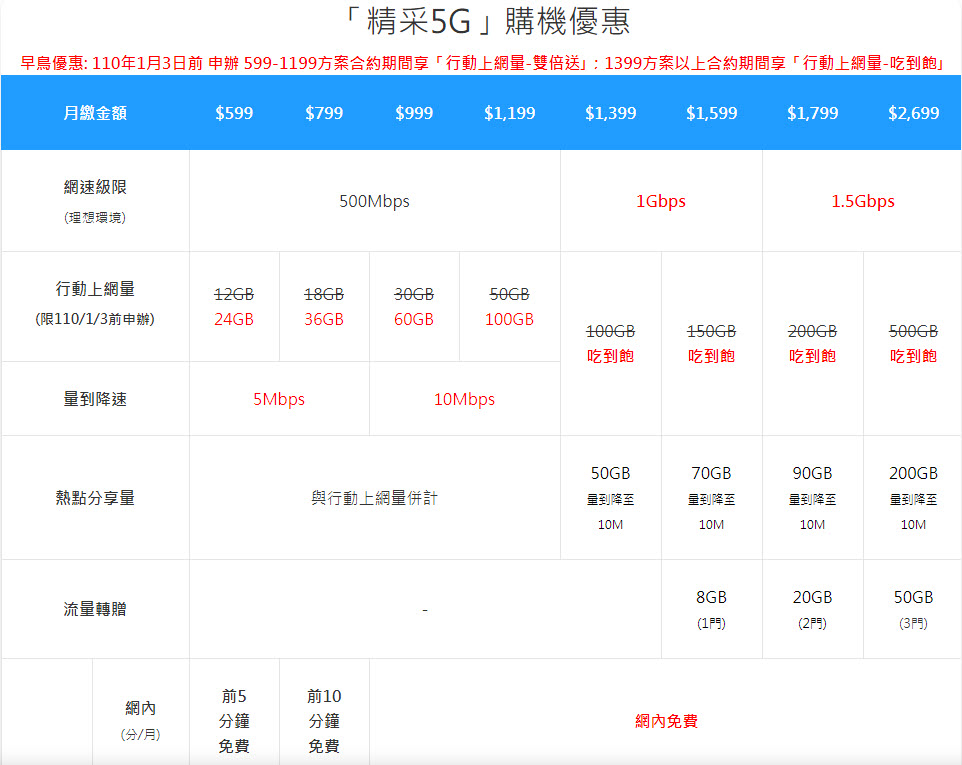Click the 與行動上網量併計 hotspot cell
Screen dimensions: 962x765
click(x=374, y=498)
